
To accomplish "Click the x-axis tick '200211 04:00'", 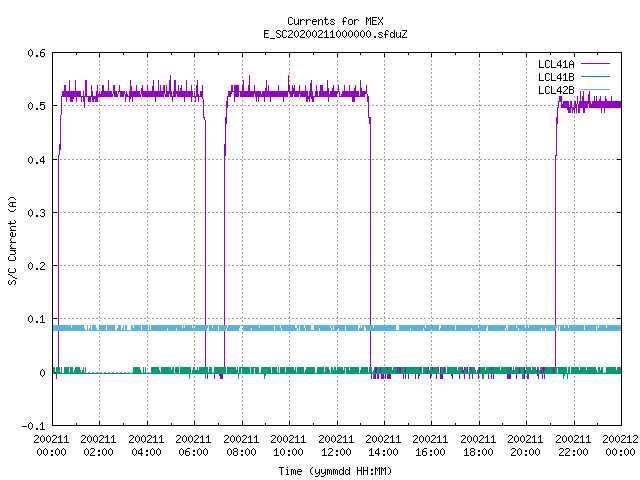I will pos(146,446).
